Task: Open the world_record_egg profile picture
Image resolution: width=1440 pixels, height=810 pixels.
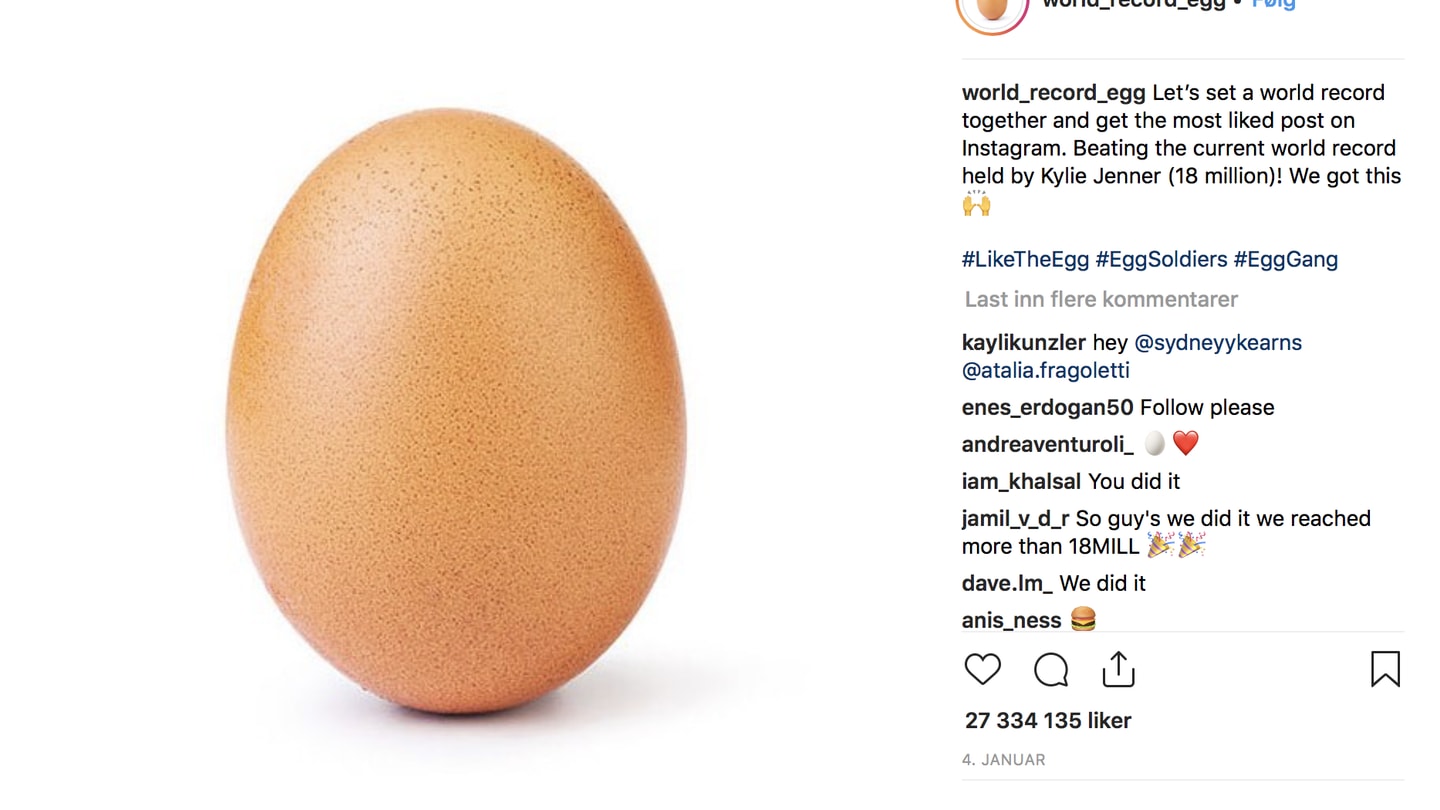Action: [992, 8]
